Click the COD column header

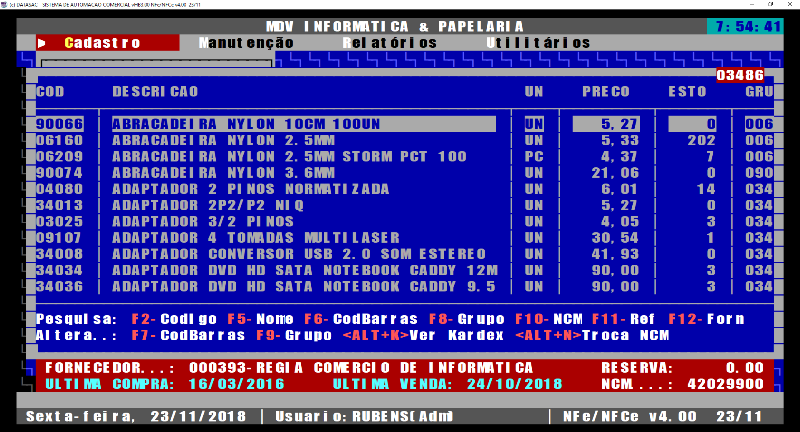(50, 92)
